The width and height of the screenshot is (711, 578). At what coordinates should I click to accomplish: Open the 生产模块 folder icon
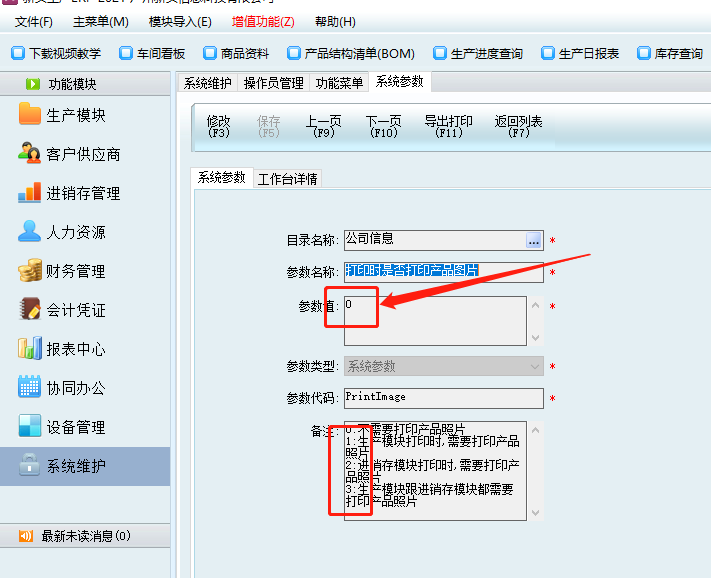tap(29, 115)
